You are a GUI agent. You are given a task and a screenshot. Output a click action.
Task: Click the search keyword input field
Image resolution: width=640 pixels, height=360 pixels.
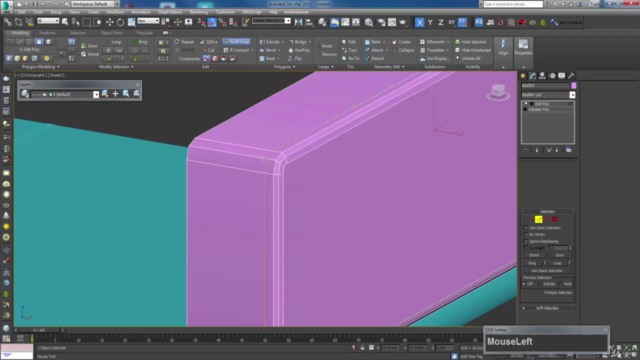coord(513,4)
